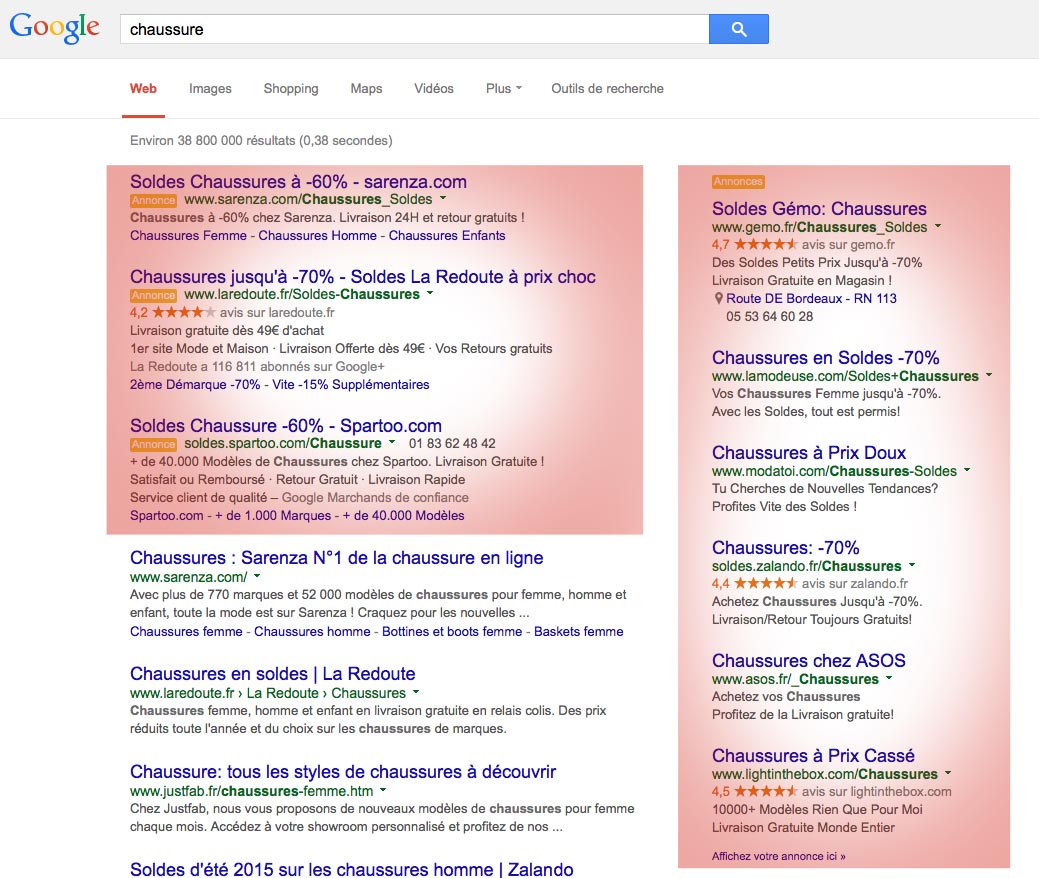The image size is (1039, 878).
Task: Click Bottines et boots femme link
Action: [x=452, y=631]
